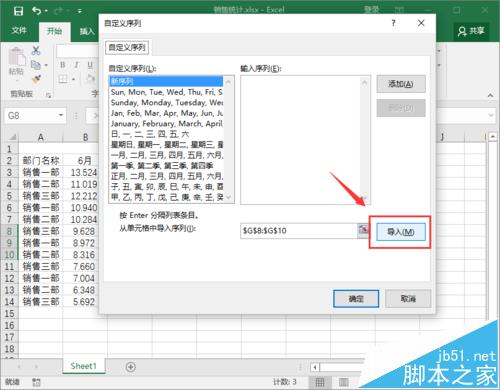Switch to the 插入 ribbon tab
This screenshot has height=390, width=500.
pos(87,32)
